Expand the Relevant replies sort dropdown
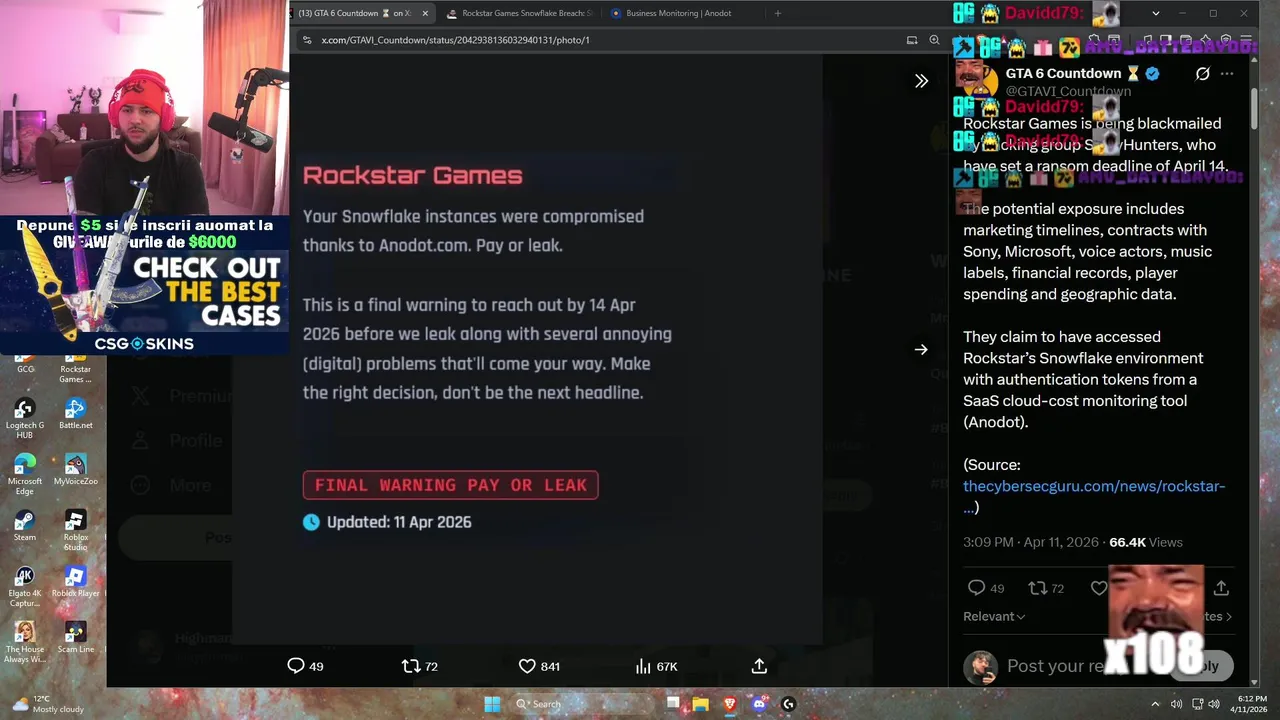The image size is (1280, 720). [x=994, y=617]
